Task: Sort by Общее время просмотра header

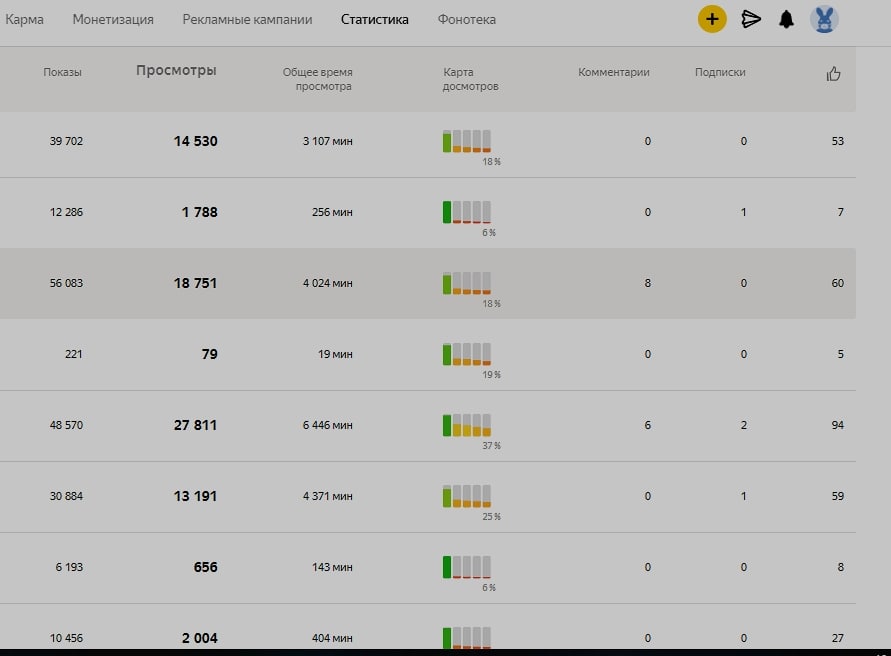Action: tap(318, 79)
